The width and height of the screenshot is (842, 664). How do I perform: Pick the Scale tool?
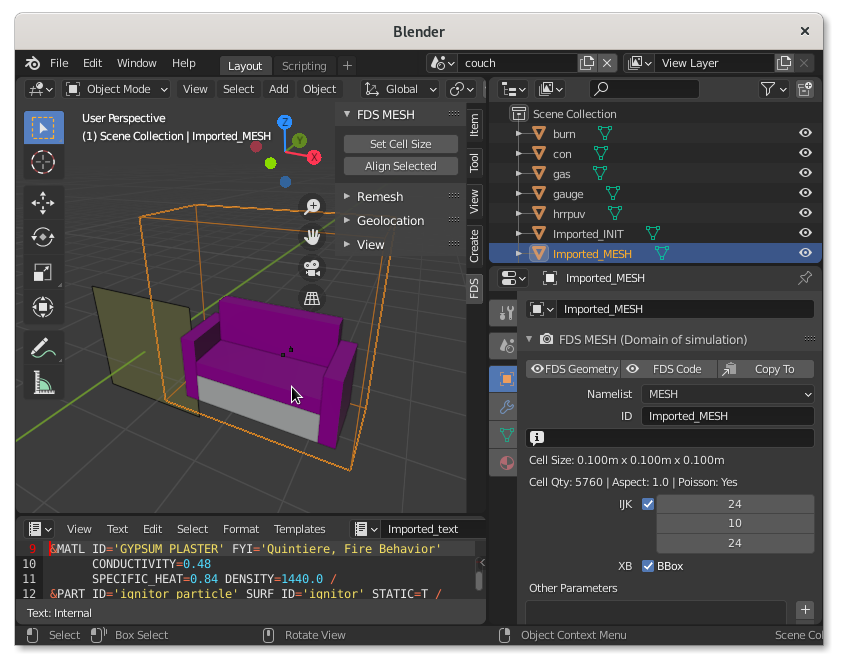point(43,272)
